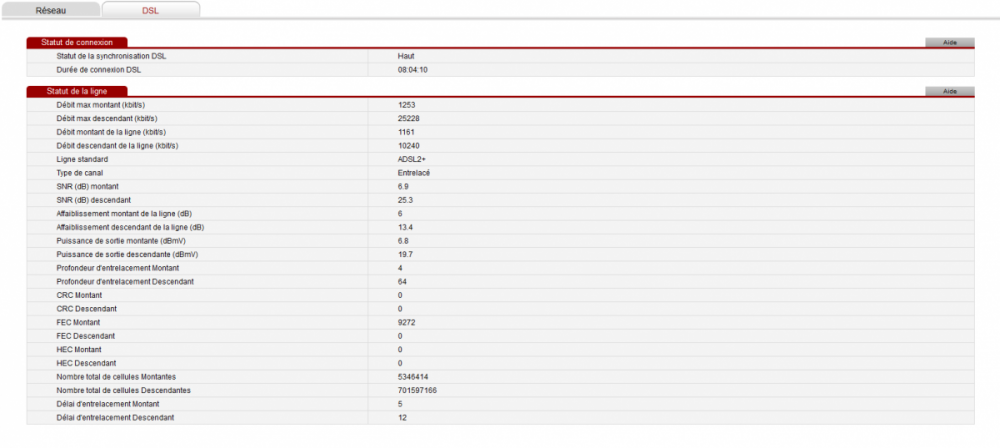Click the ADSL2+ line standard value
This screenshot has width=1000, height=448.
point(411,159)
